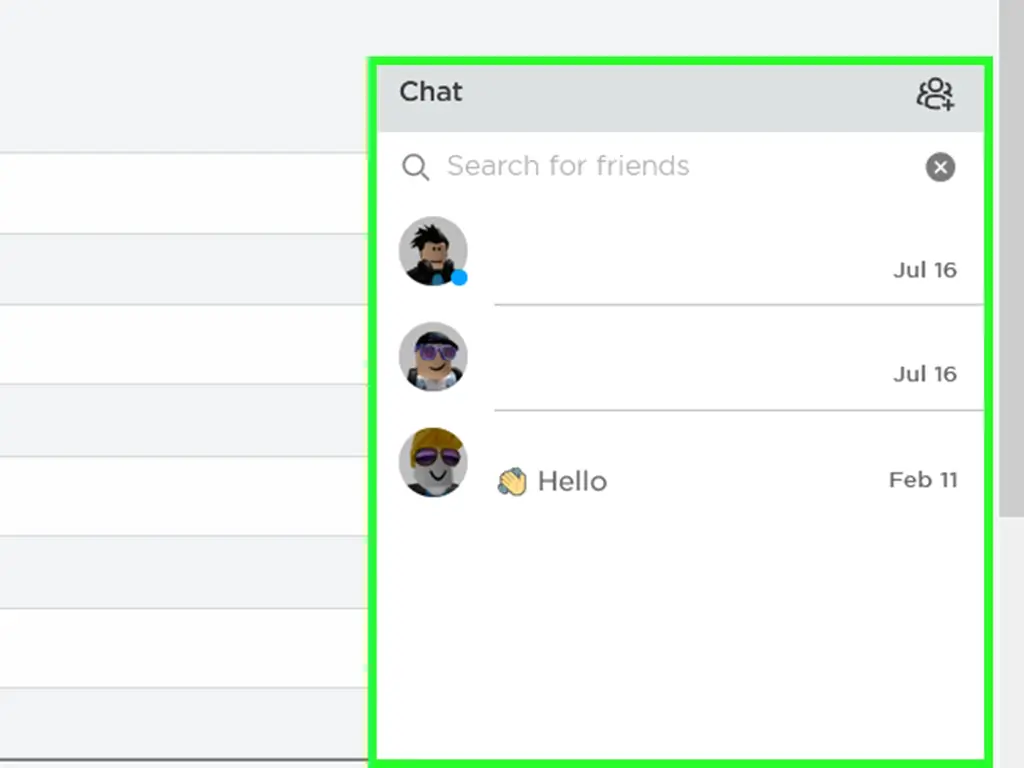
Task: Collapse the Chat panel via header bar
Action: click(679, 98)
